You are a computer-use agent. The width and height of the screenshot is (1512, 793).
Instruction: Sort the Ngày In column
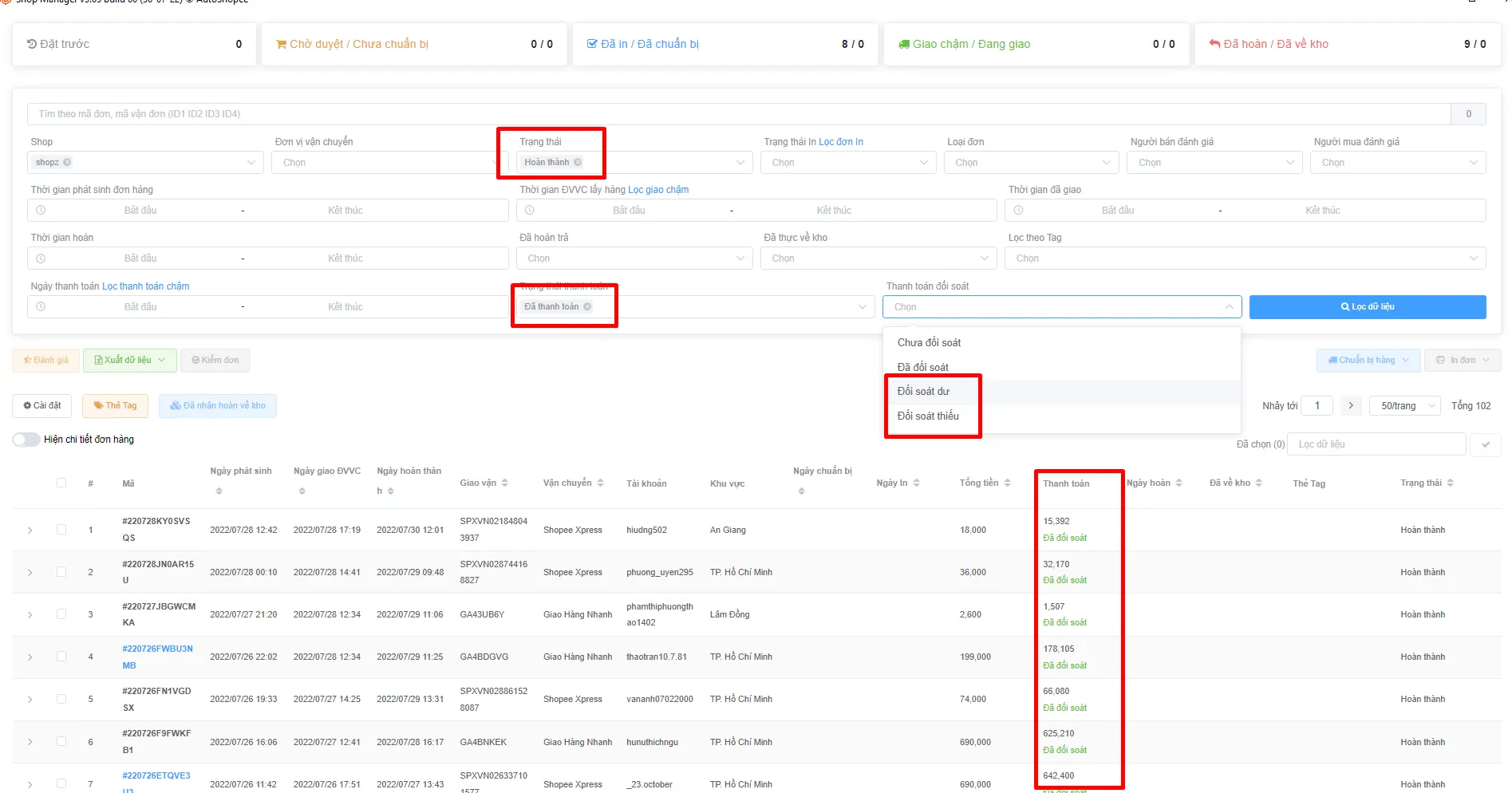916,483
